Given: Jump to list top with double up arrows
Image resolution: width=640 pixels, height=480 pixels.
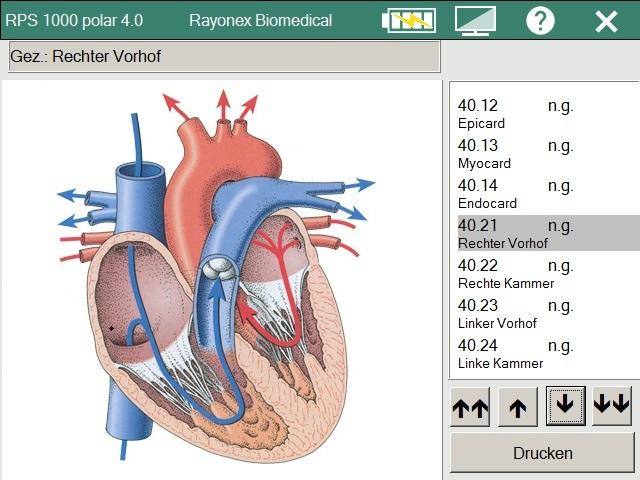Looking at the screenshot, I should pyautogui.click(x=470, y=406).
